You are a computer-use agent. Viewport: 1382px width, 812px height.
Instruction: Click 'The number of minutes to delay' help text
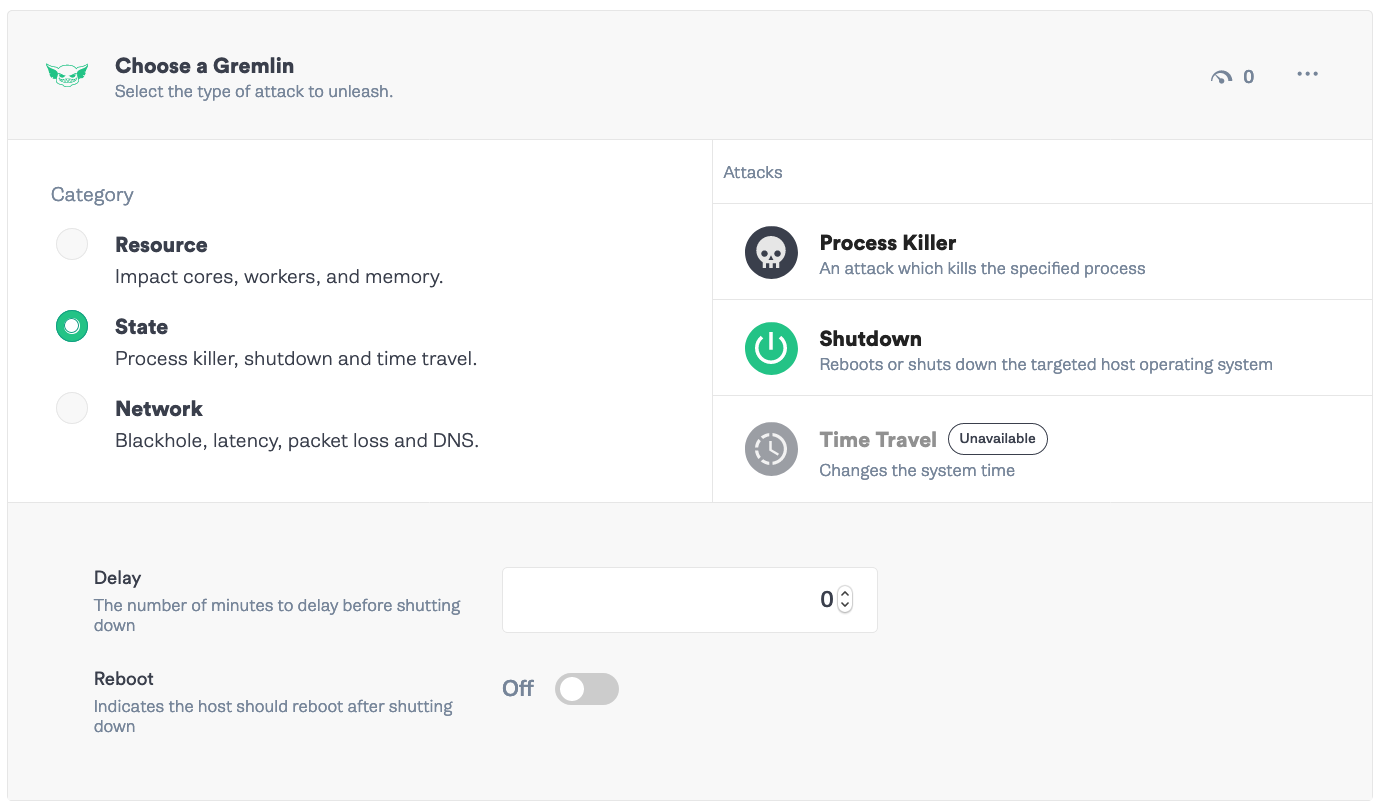[x=277, y=615]
